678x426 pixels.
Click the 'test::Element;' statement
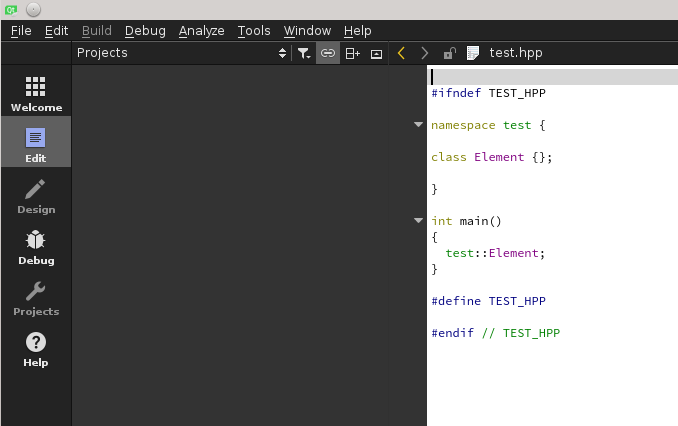[x=495, y=253]
